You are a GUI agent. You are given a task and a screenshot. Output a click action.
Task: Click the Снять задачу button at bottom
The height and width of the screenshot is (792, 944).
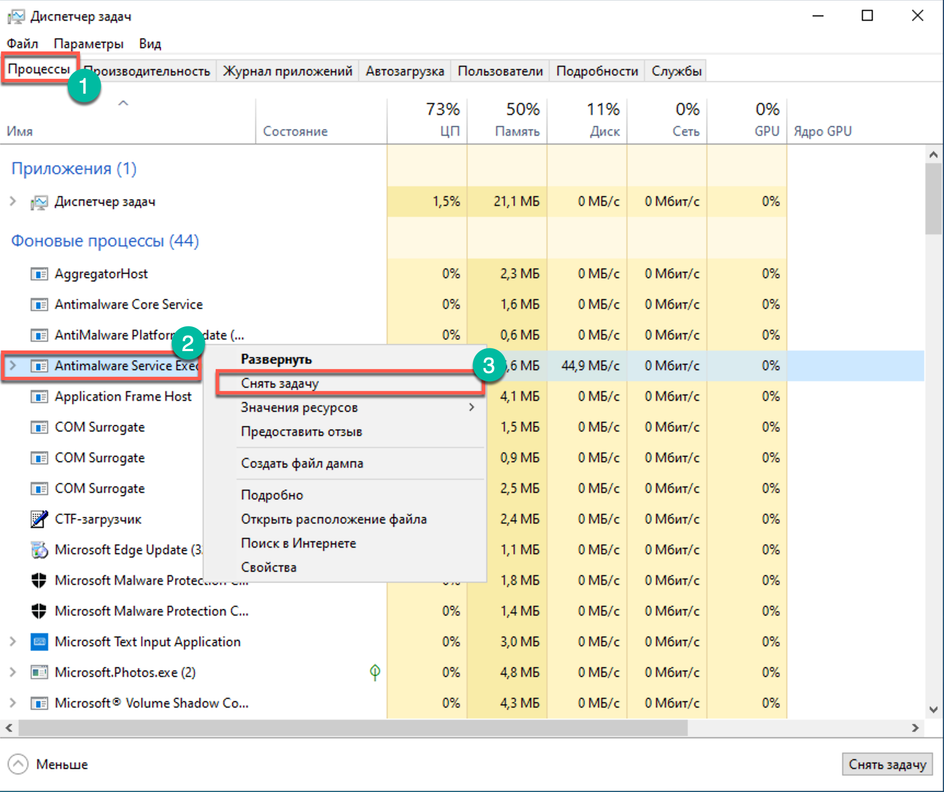(x=887, y=764)
